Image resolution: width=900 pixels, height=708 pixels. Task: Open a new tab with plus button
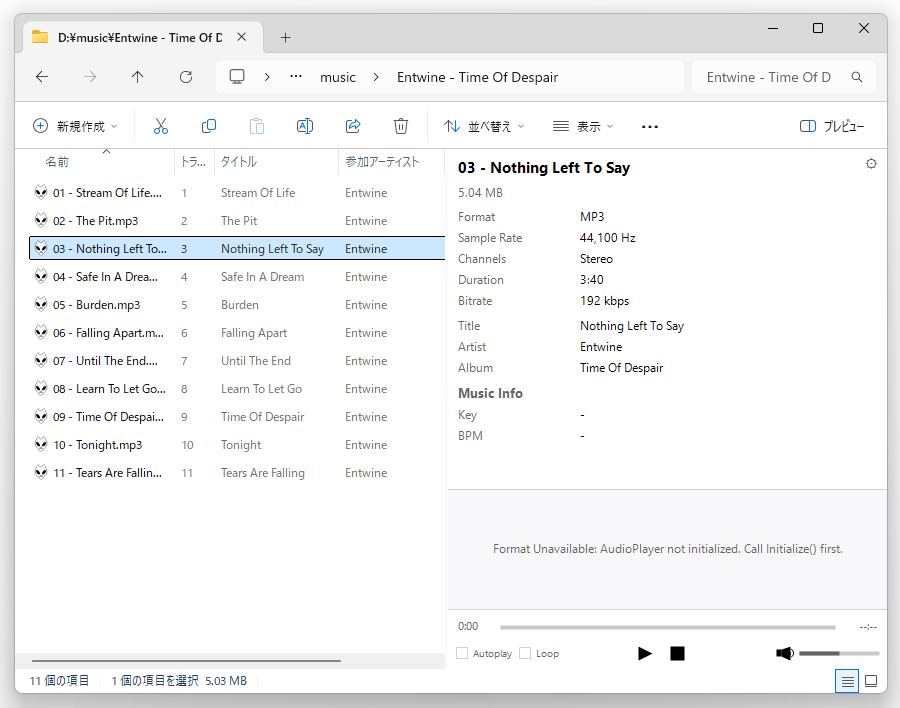click(285, 38)
